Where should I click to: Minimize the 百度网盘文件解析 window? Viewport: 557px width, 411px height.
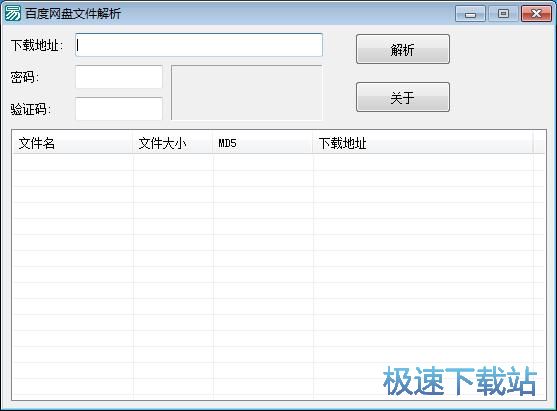(470, 14)
